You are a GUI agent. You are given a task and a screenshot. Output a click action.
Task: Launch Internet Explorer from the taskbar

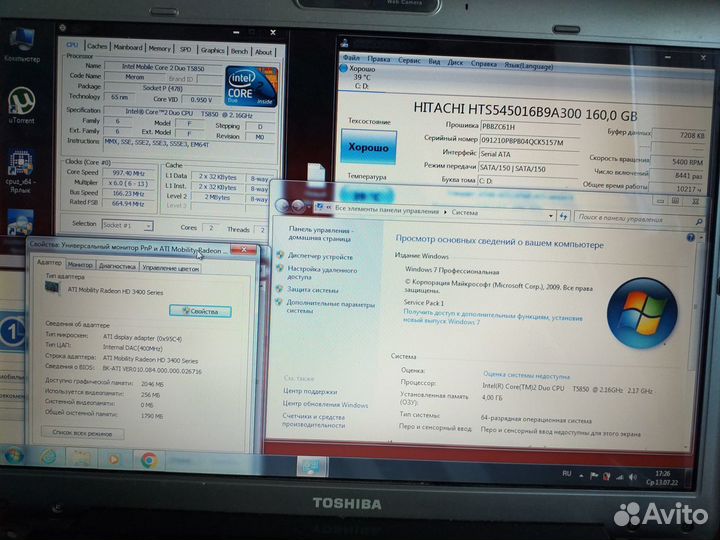point(48,457)
